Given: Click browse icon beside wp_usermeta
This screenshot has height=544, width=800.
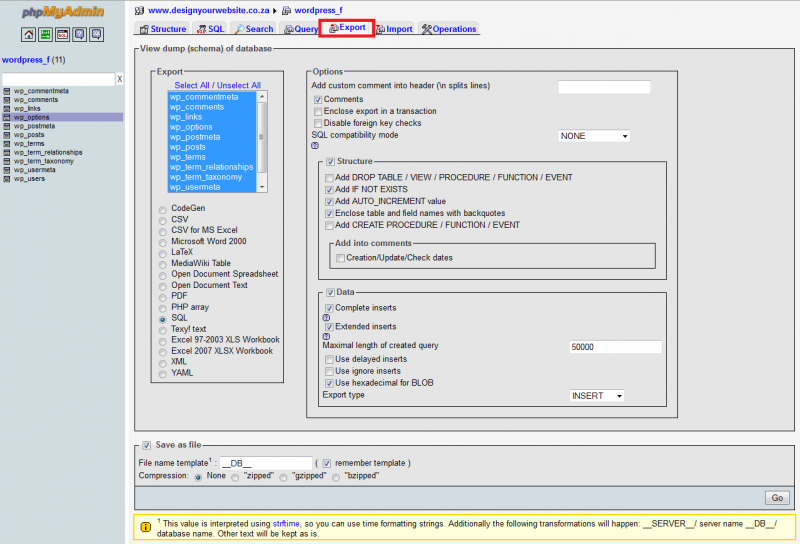Looking at the screenshot, I should coord(7,170).
